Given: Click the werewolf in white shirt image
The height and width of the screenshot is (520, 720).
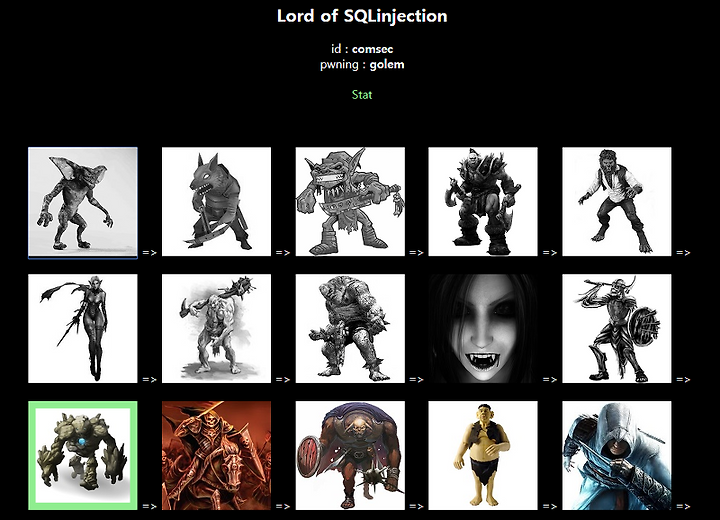Looking at the screenshot, I should [x=617, y=202].
